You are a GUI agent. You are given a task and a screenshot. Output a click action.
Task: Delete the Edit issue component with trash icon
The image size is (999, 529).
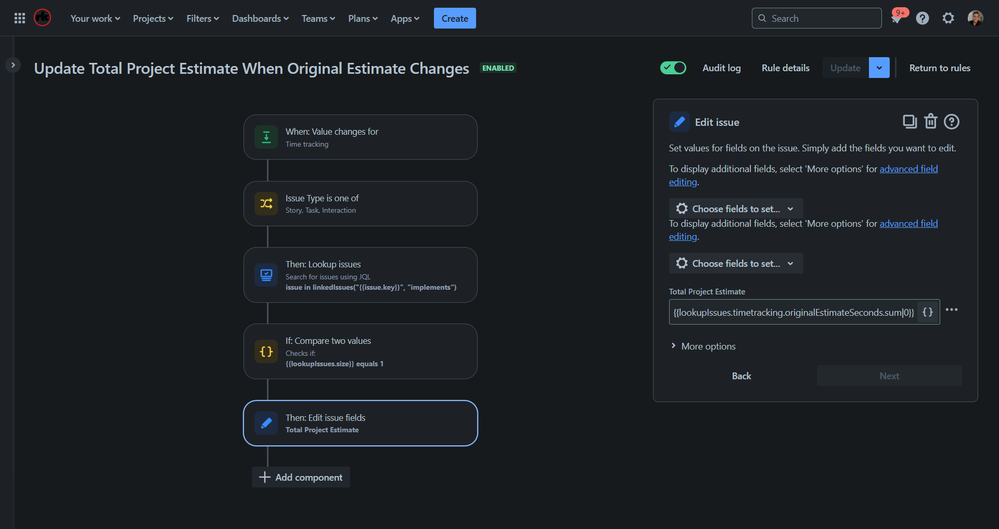coord(931,121)
